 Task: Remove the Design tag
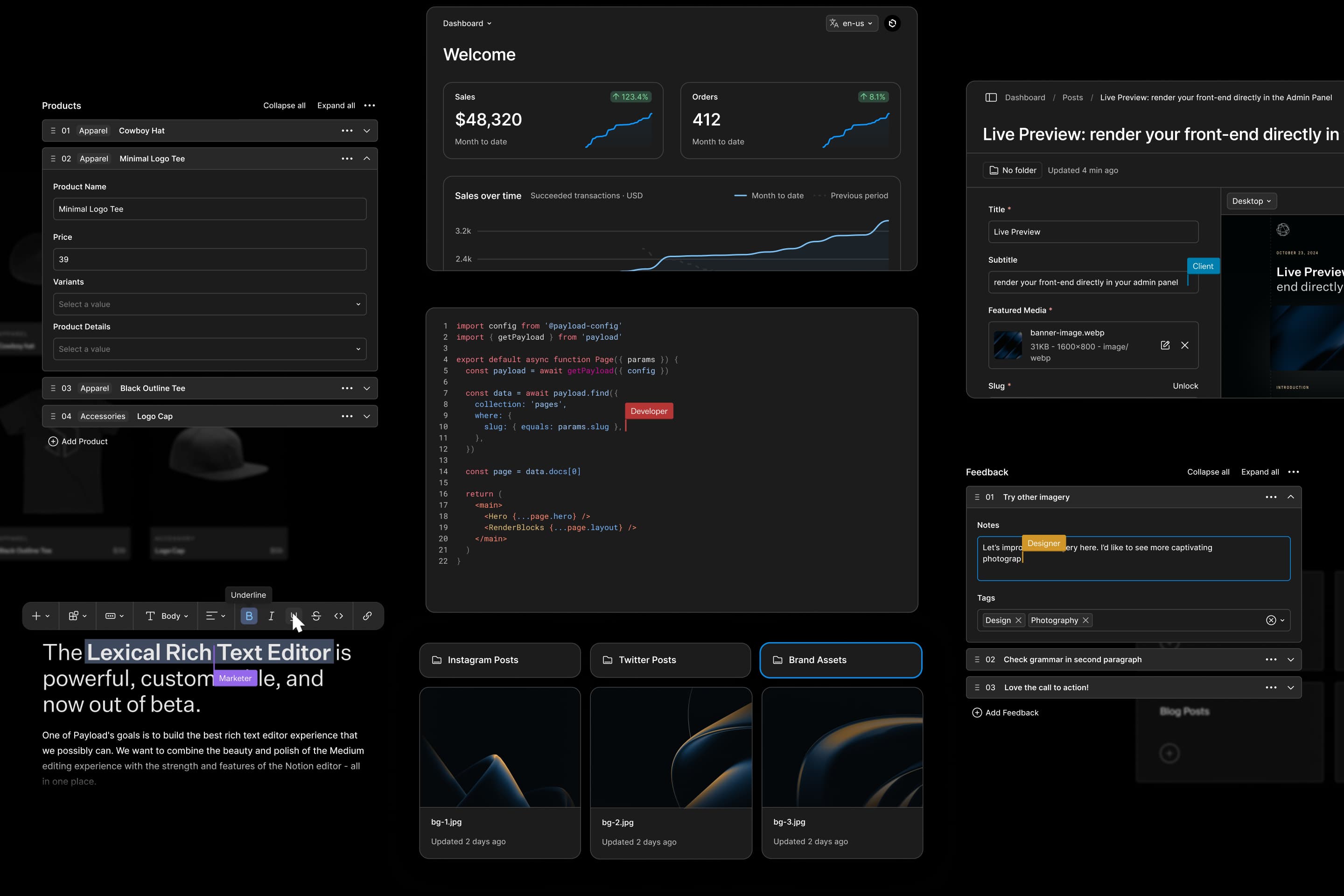click(x=1018, y=621)
